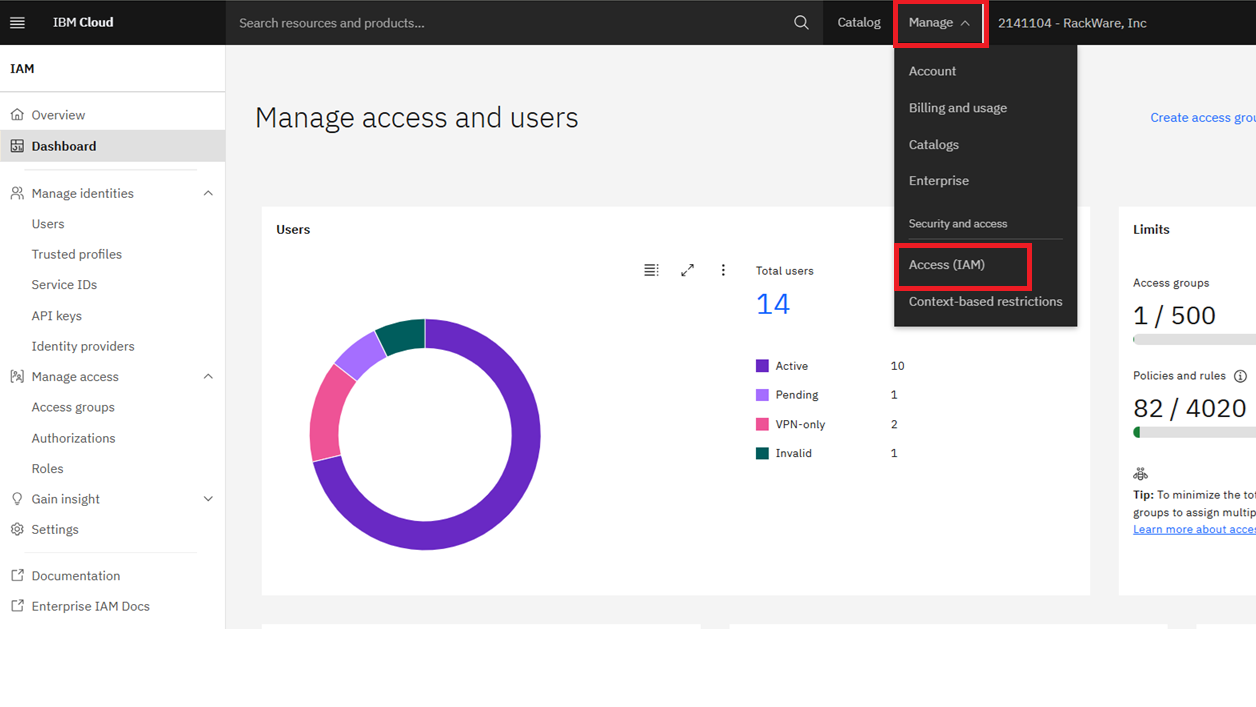Click Policies and rules progress bar
Viewport: 1256px width, 707px height.
coord(1194,433)
